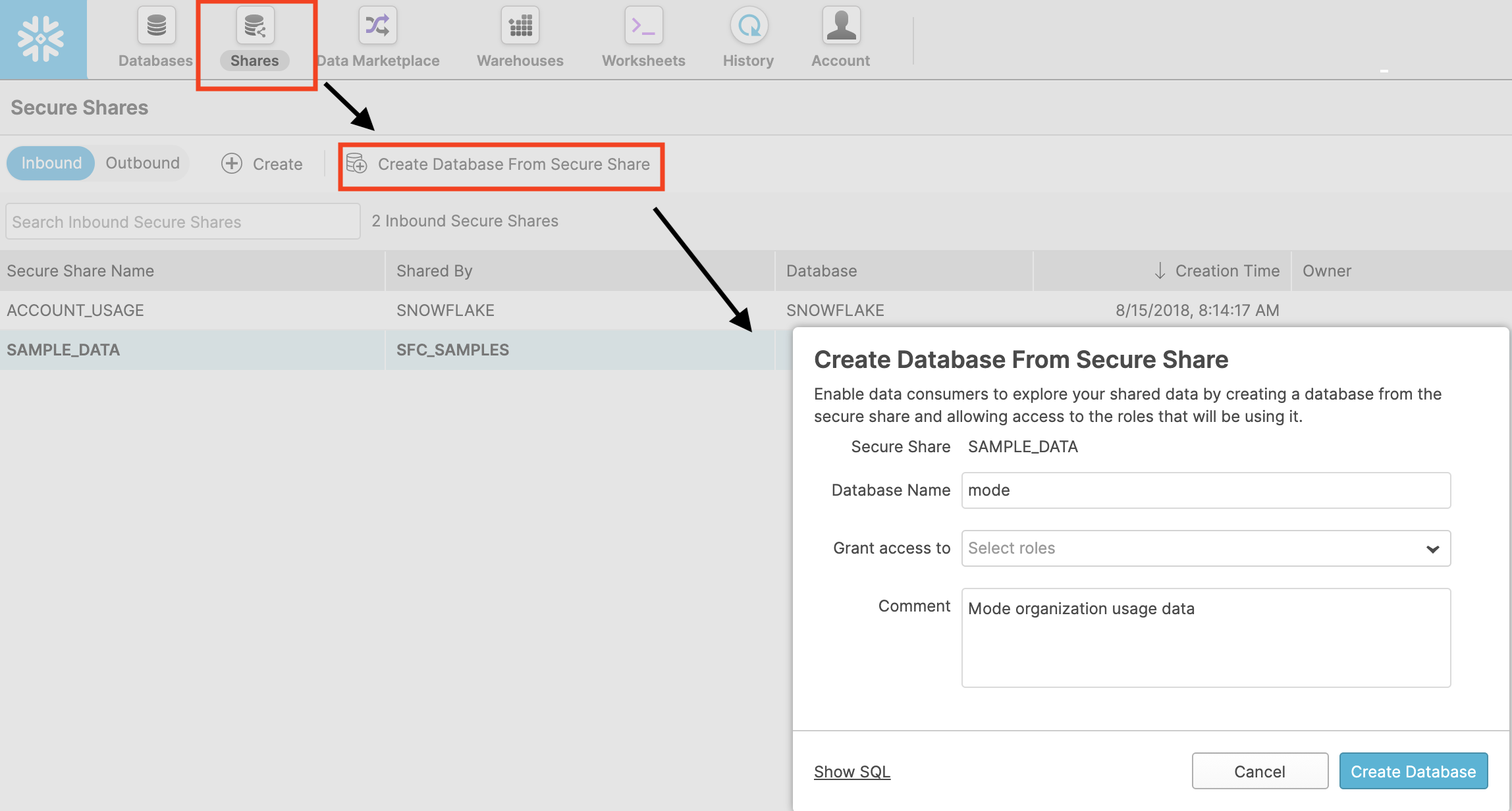Open the Databases icon in the navigation bar
The width and height of the screenshot is (1512, 811).
tap(156, 26)
